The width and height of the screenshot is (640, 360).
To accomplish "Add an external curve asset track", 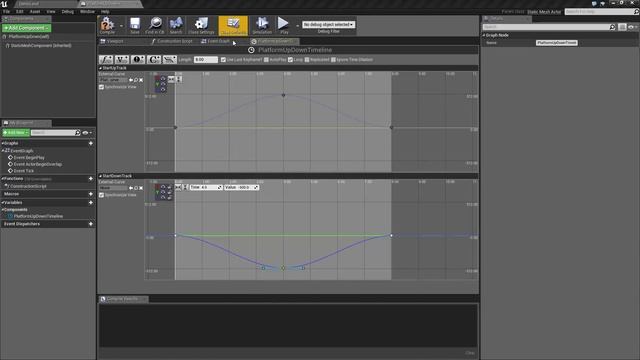I will (169, 60).
